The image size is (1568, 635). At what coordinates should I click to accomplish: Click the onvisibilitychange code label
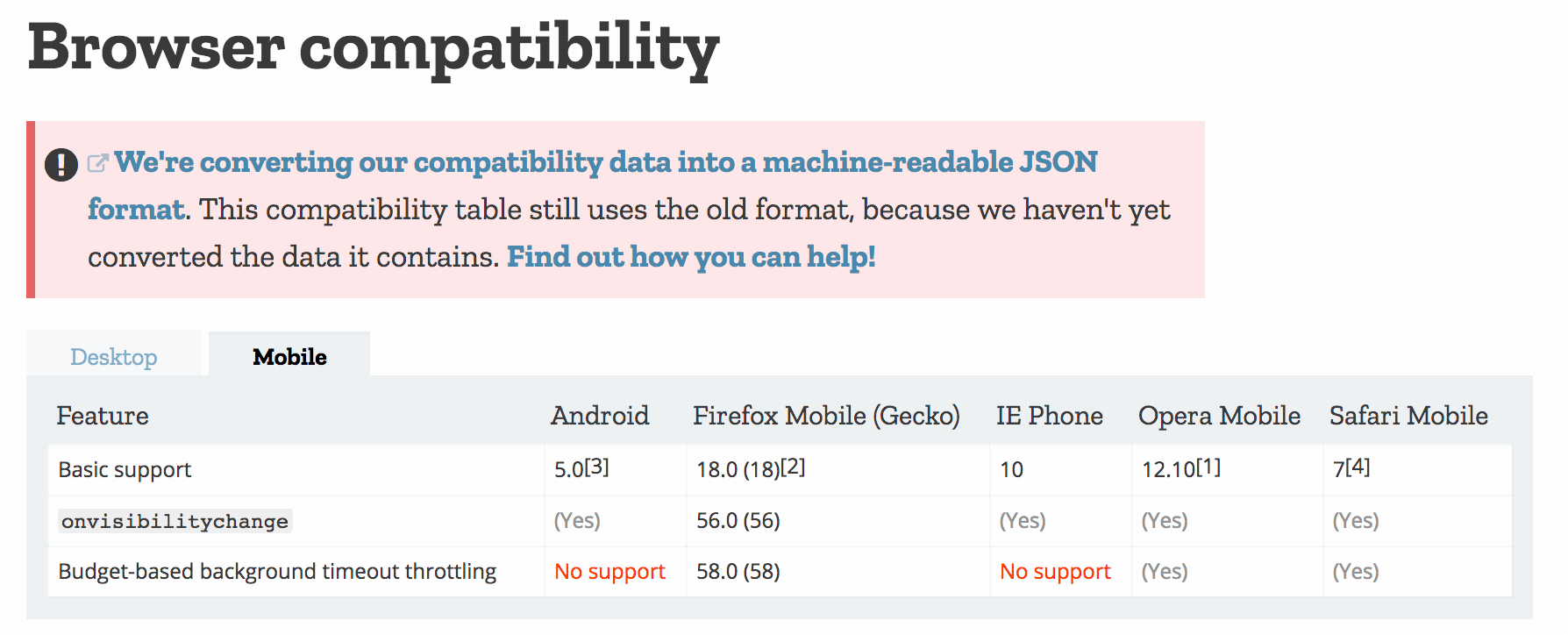pos(175,521)
